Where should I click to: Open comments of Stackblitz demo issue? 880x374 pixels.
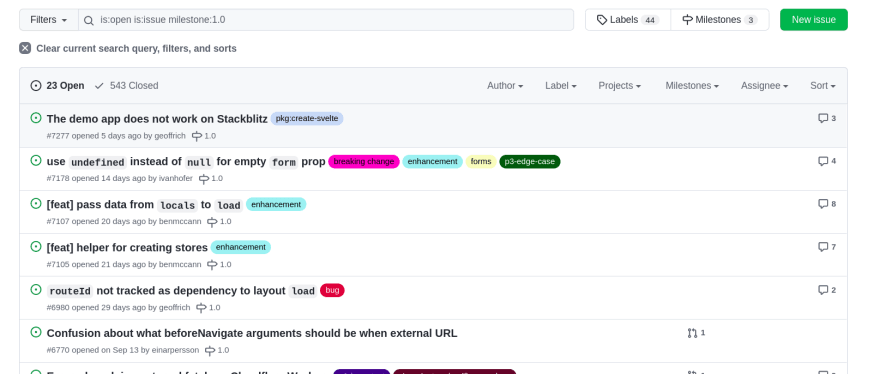(827, 118)
